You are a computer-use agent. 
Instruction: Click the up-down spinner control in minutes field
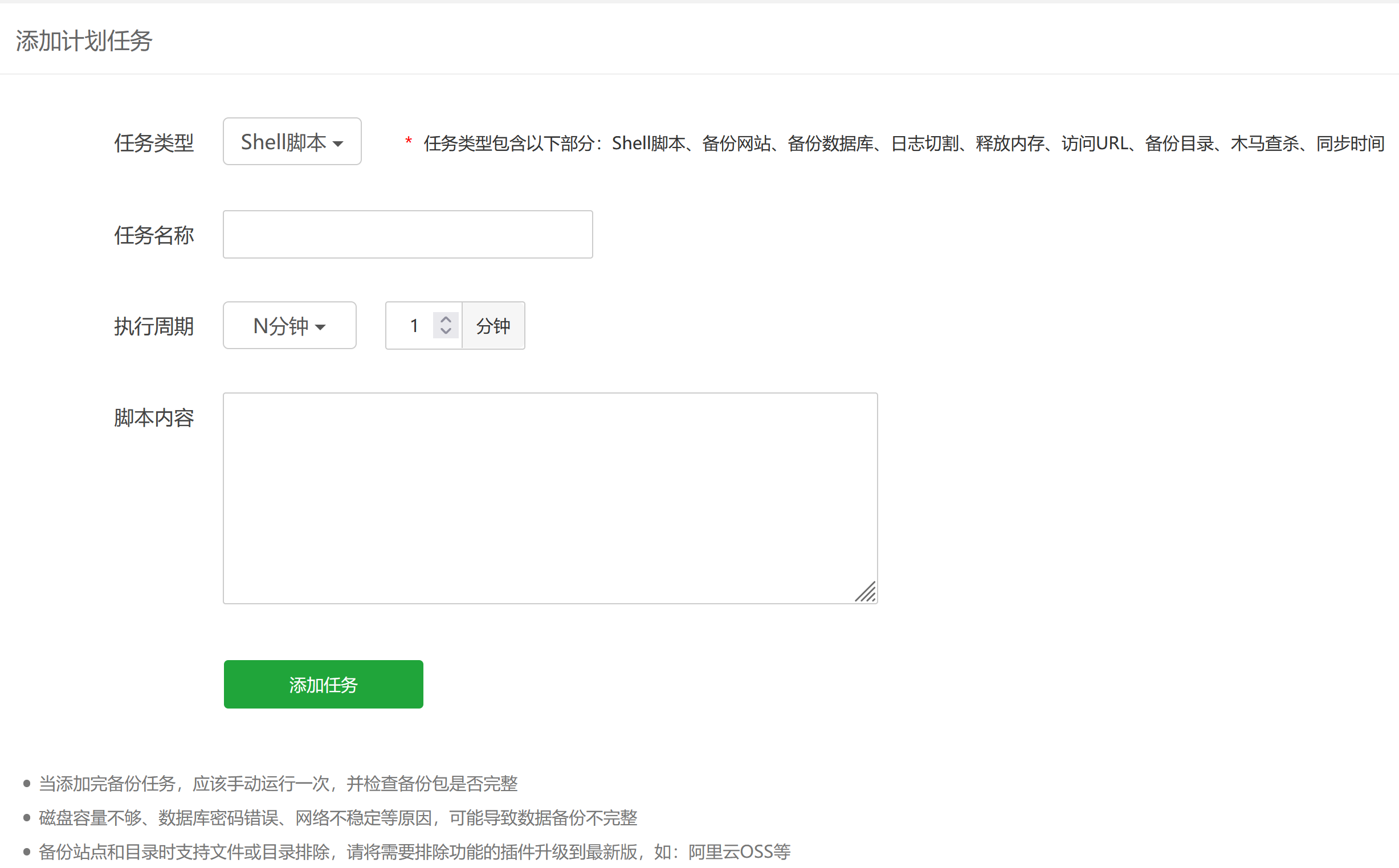(x=445, y=325)
